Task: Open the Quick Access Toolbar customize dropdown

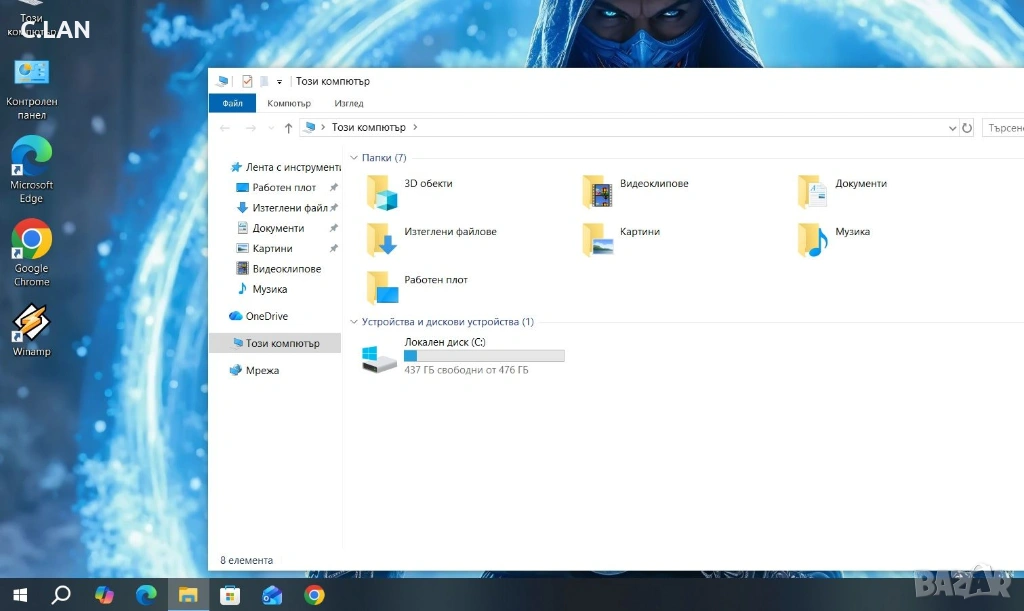Action: [280, 82]
